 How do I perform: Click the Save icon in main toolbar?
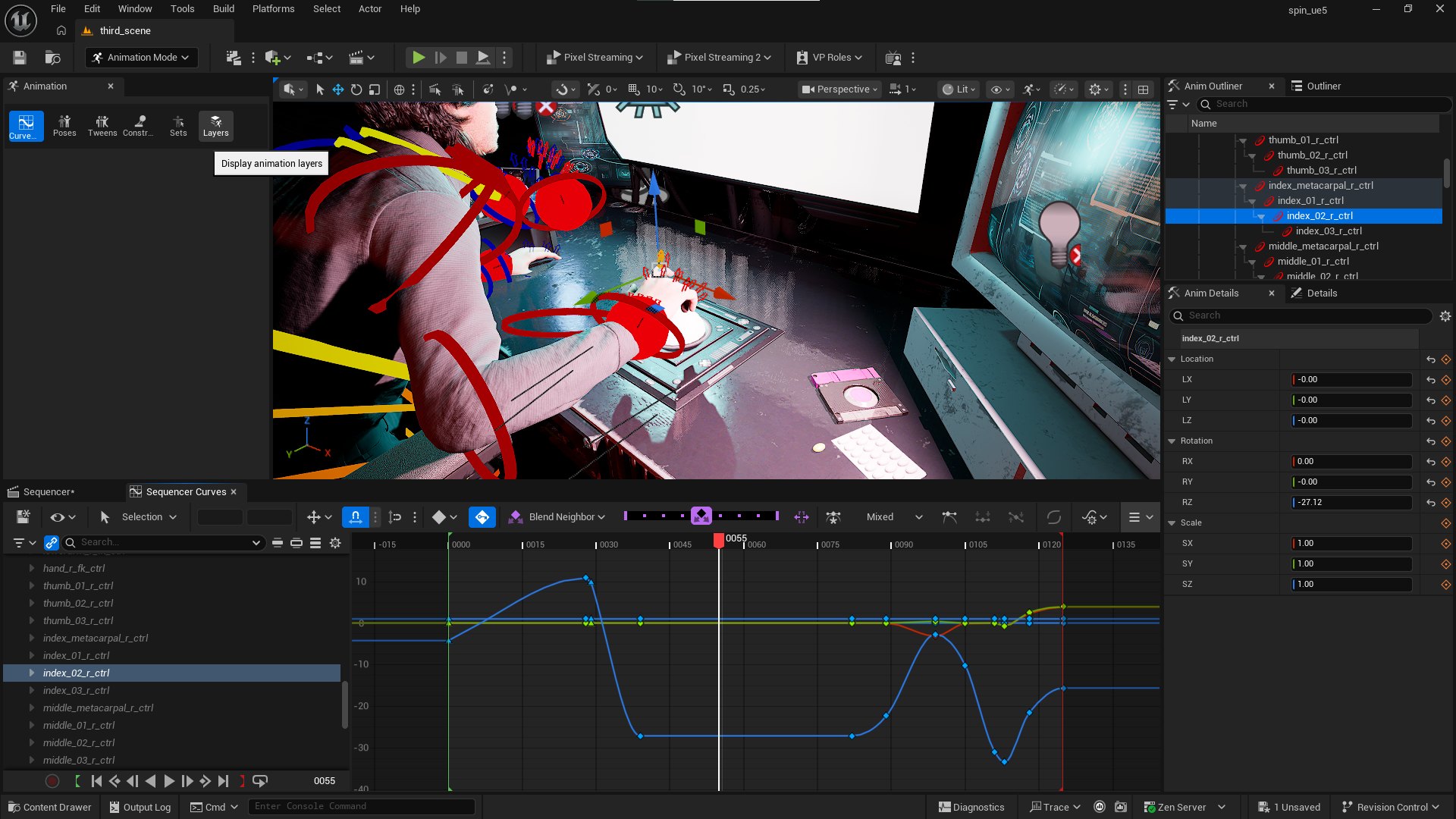pyautogui.click(x=20, y=58)
